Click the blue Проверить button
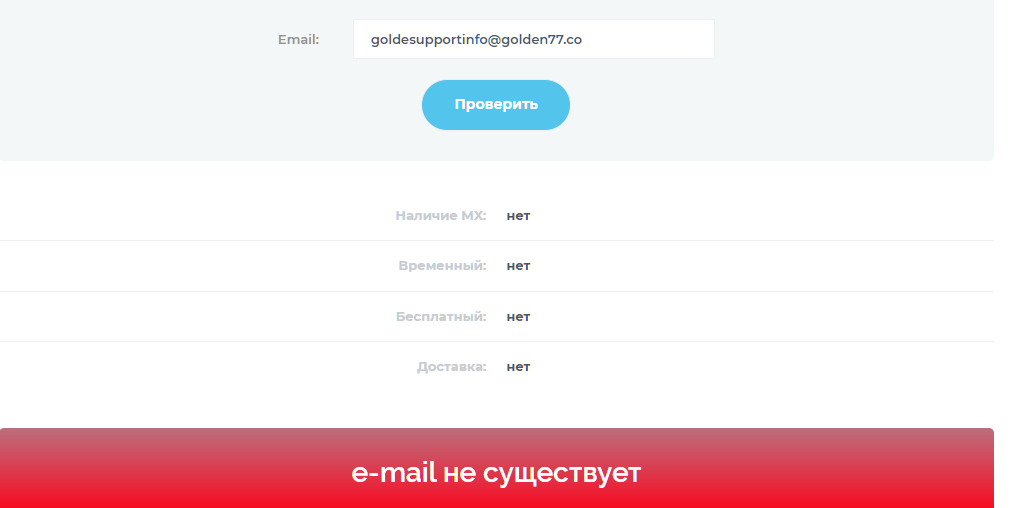Screen dimensions: 1036x508 click(x=496, y=104)
